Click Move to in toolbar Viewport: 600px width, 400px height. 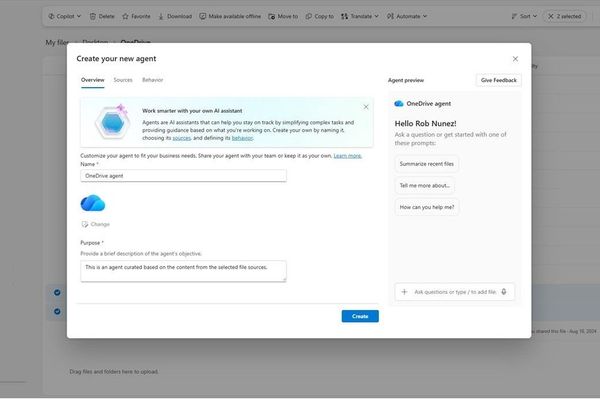coord(283,16)
